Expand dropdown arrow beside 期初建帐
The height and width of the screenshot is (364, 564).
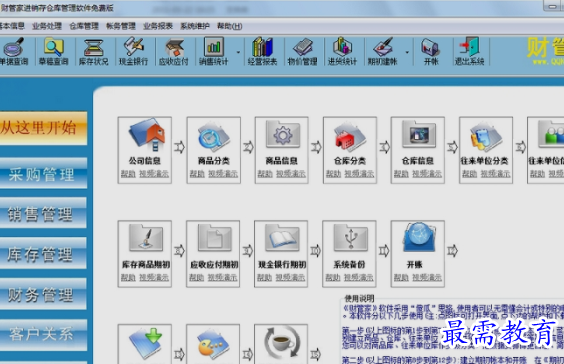coord(407,53)
